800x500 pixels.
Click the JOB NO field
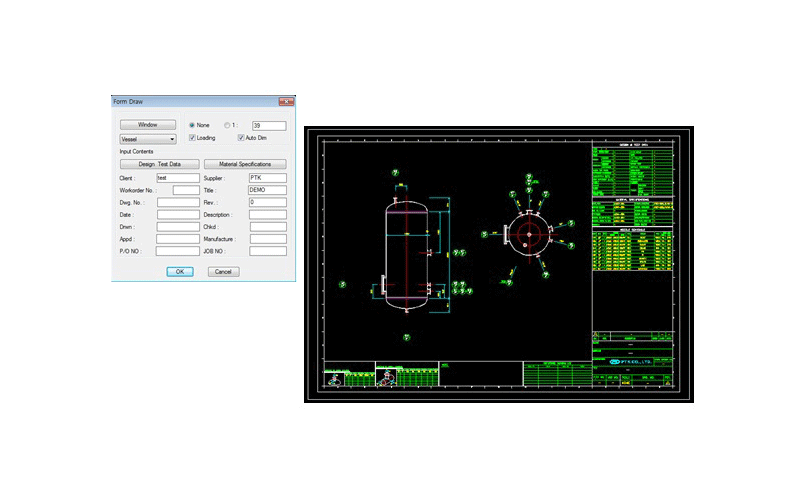click(268, 251)
